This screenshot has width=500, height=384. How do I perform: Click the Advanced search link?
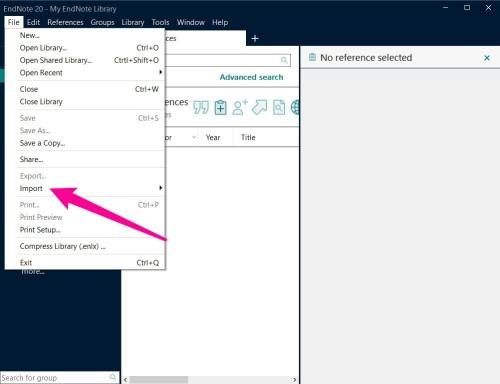[251, 77]
